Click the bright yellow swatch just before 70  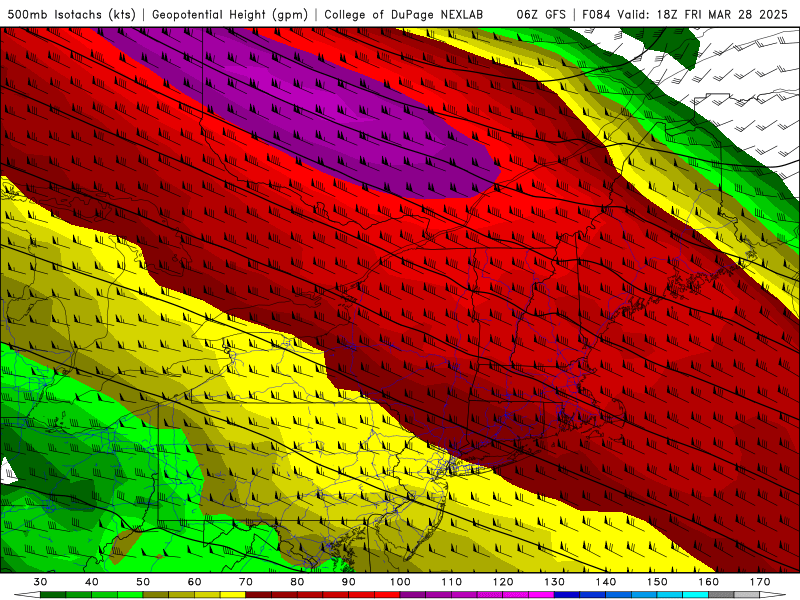pyautogui.click(x=233, y=595)
